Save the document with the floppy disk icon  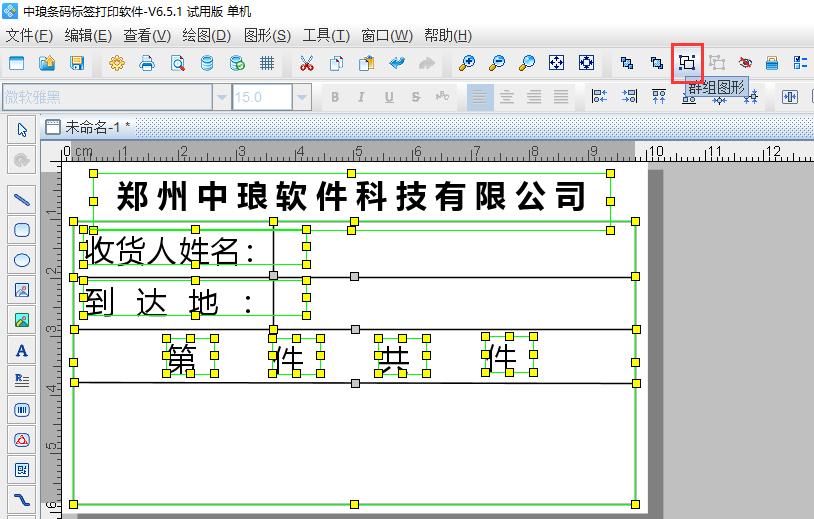point(77,63)
